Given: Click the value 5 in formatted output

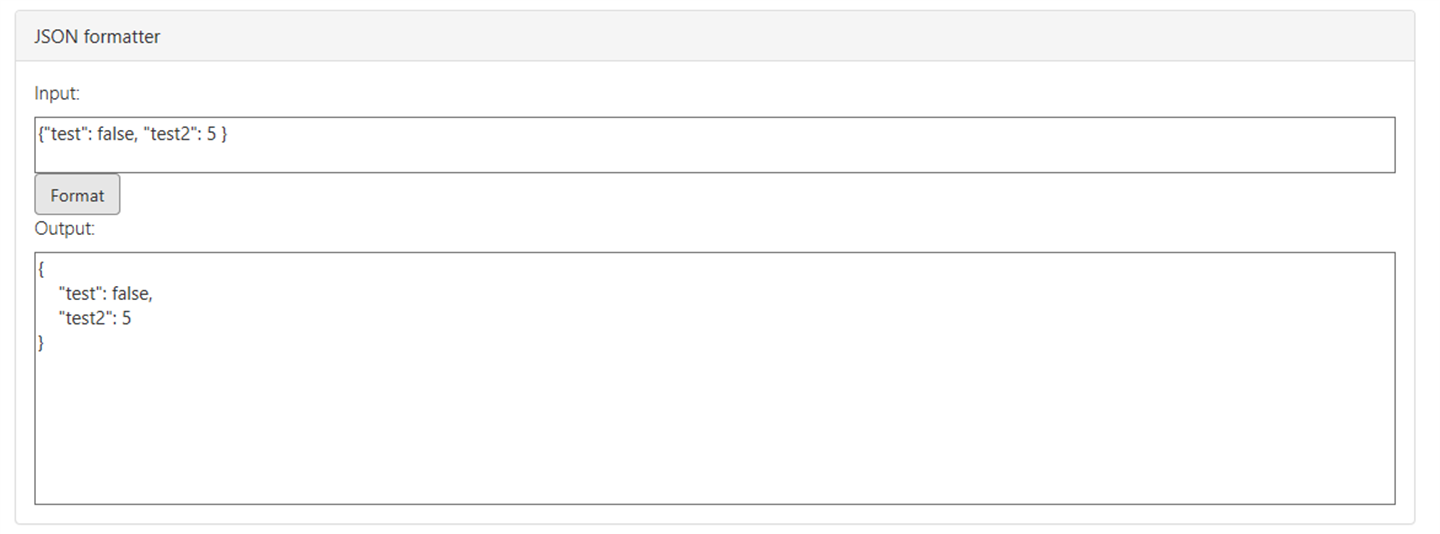Looking at the screenshot, I should pos(126,319).
